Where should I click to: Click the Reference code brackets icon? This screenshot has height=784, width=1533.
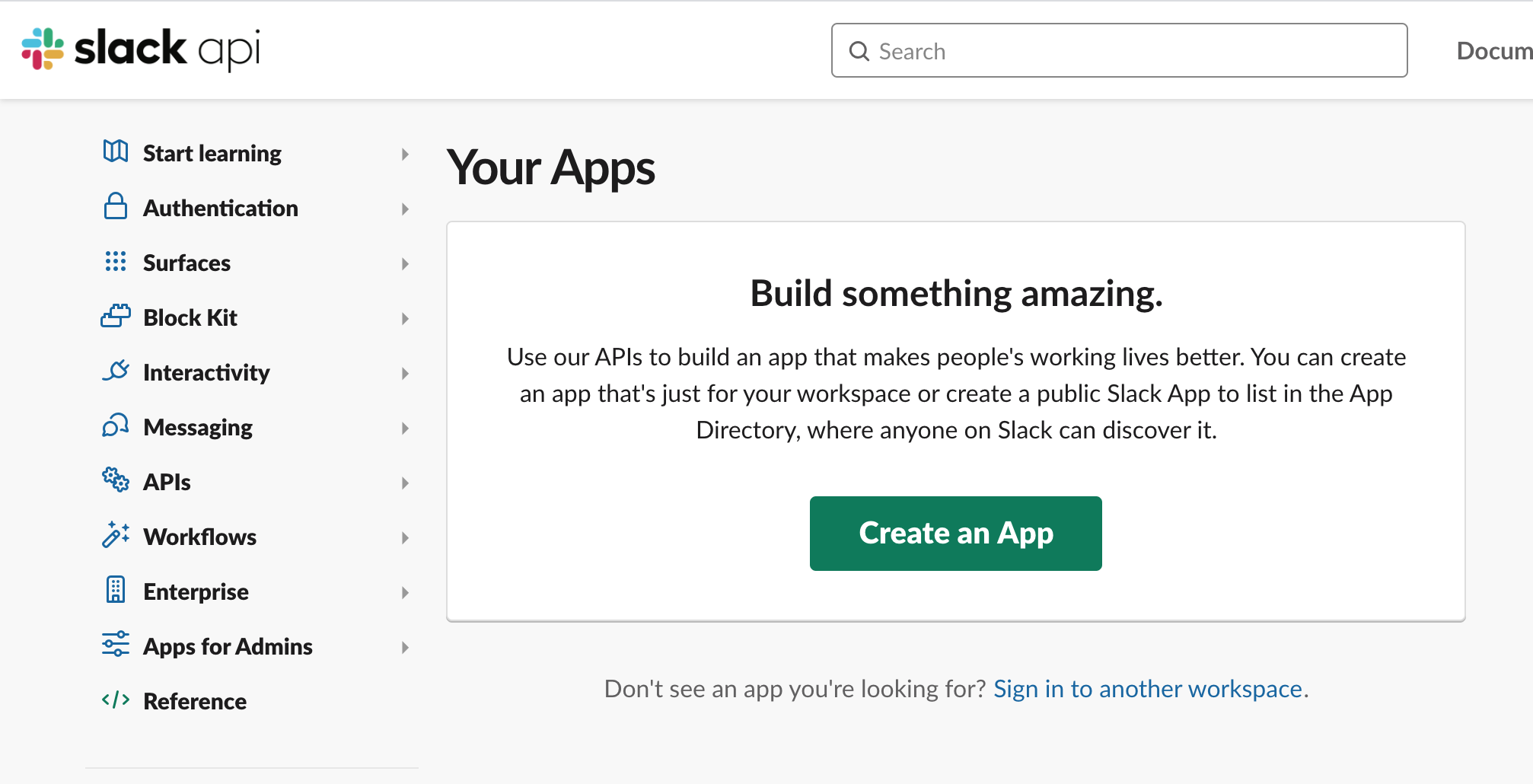tap(116, 700)
